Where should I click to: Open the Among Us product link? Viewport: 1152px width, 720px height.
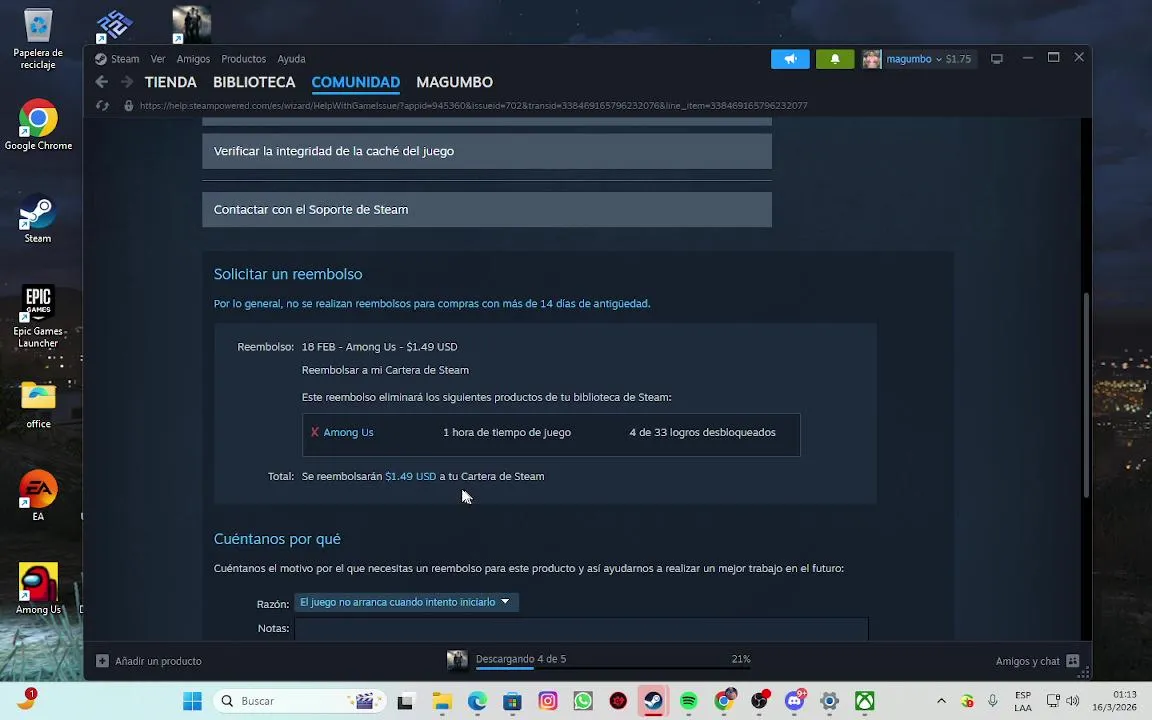click(348, 432)
